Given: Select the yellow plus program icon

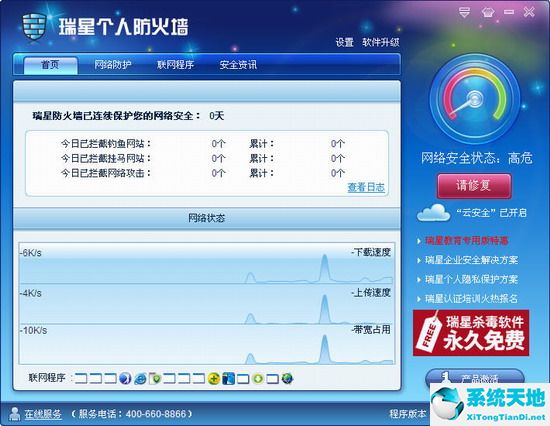Looking at the screenshot, I should coord(213,378).
